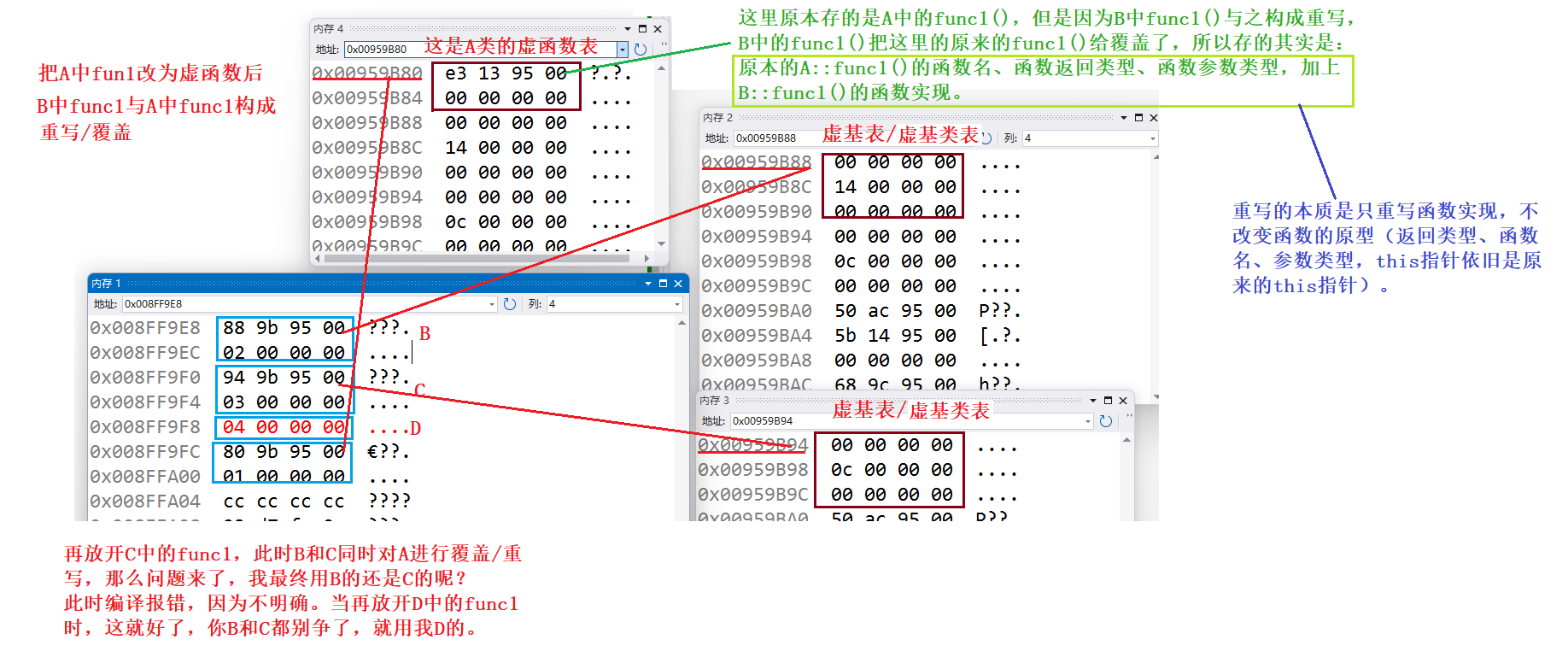Open window position menu in 内存 4
Screen dimensions: 1568x657
628,29
